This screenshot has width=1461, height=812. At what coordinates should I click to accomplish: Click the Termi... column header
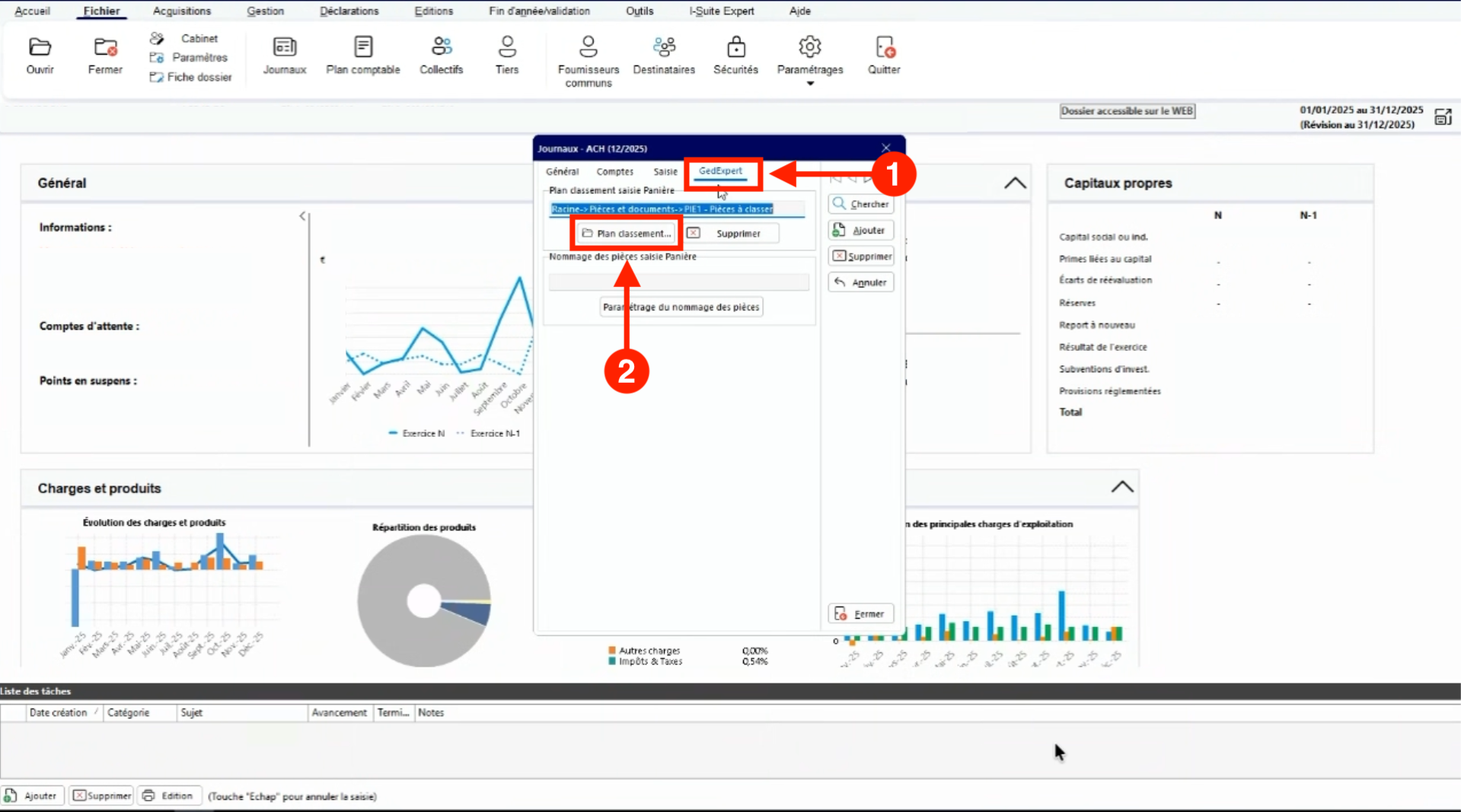(x=393, y=712)
